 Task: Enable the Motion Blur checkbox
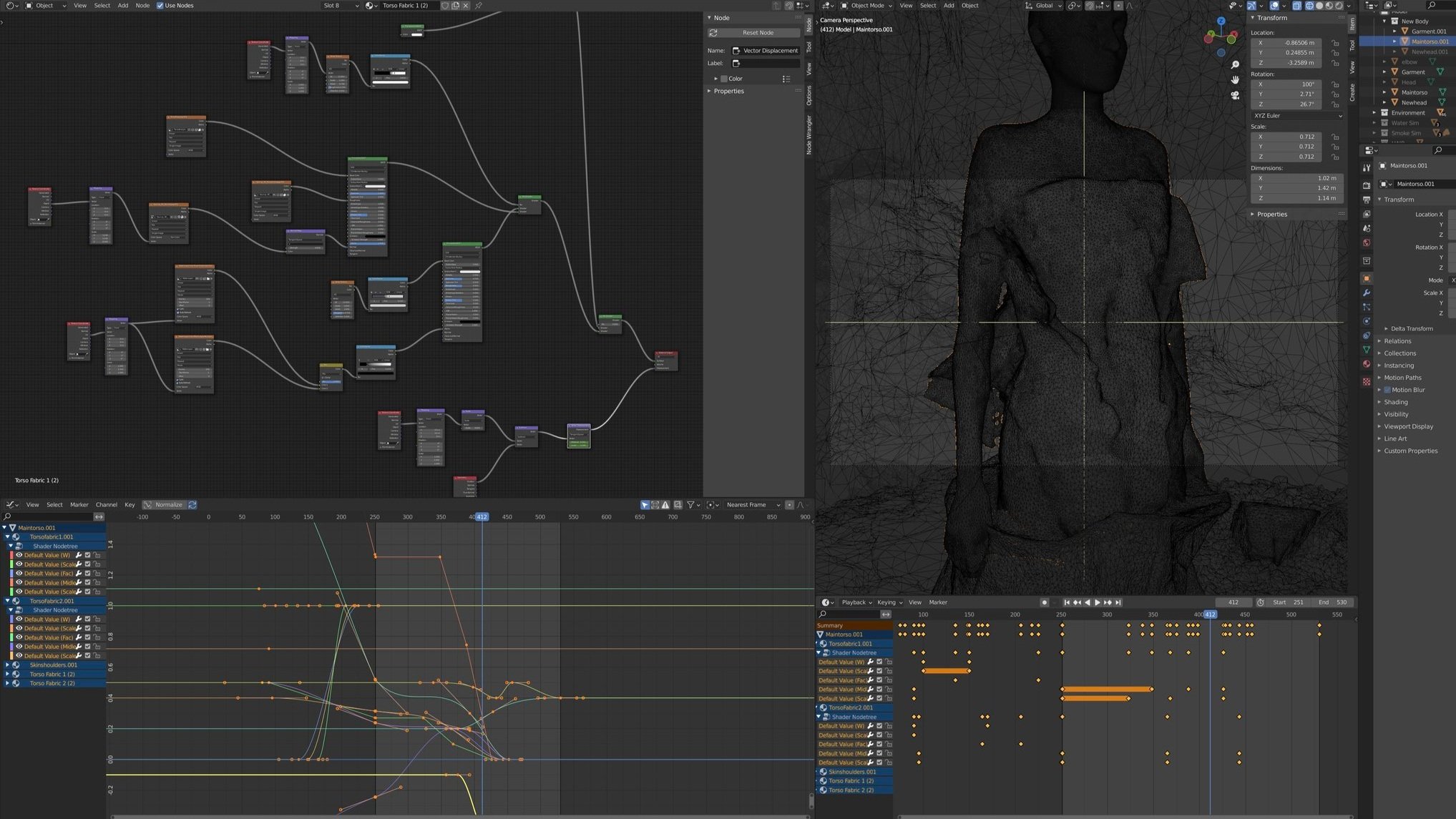pos(1387,390)
